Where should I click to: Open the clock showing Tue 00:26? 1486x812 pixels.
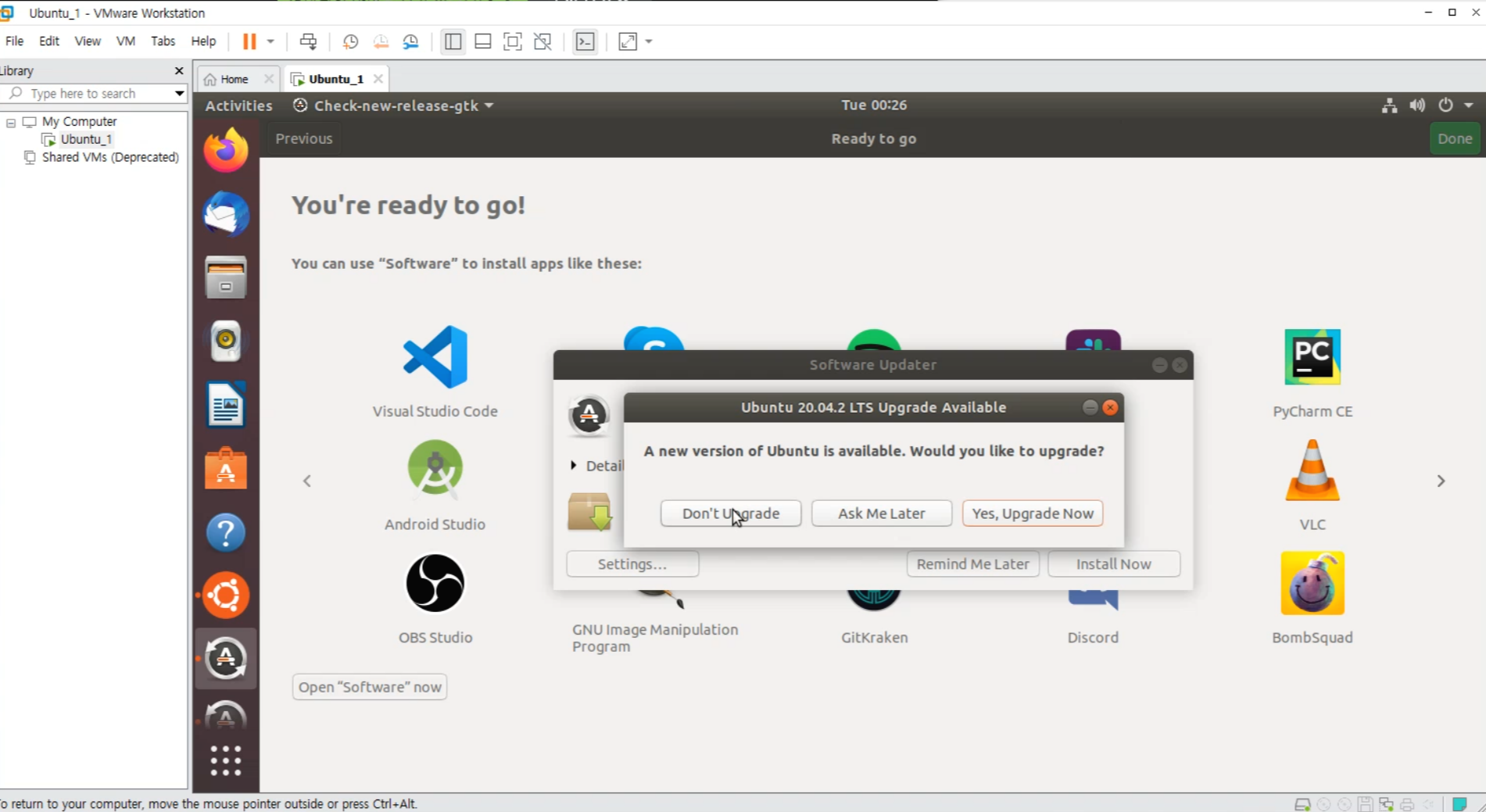pos(874,106)
